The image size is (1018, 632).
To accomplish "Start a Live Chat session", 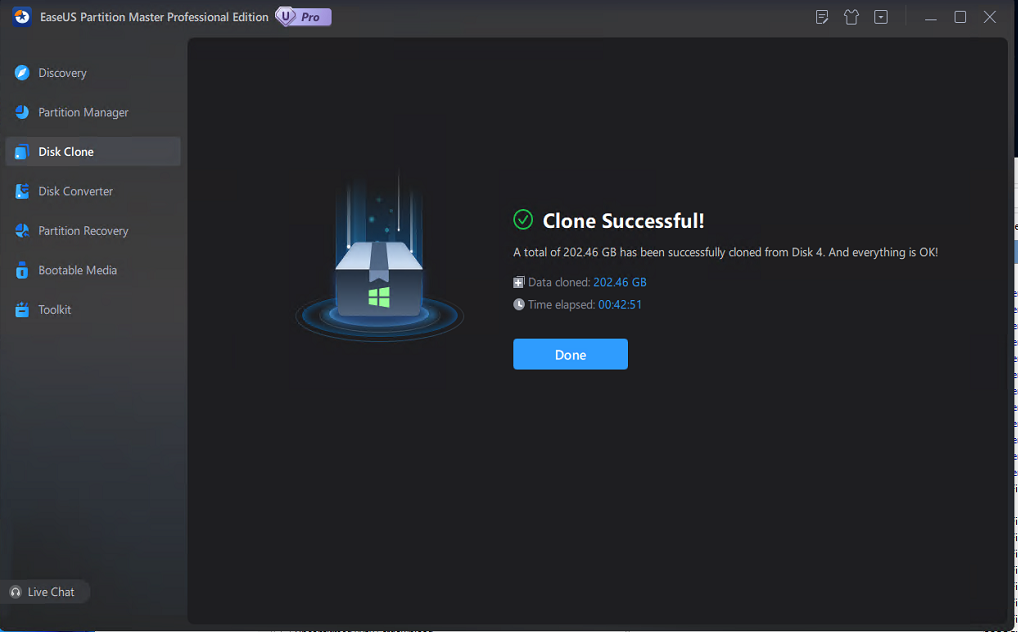I will point(43,592).
